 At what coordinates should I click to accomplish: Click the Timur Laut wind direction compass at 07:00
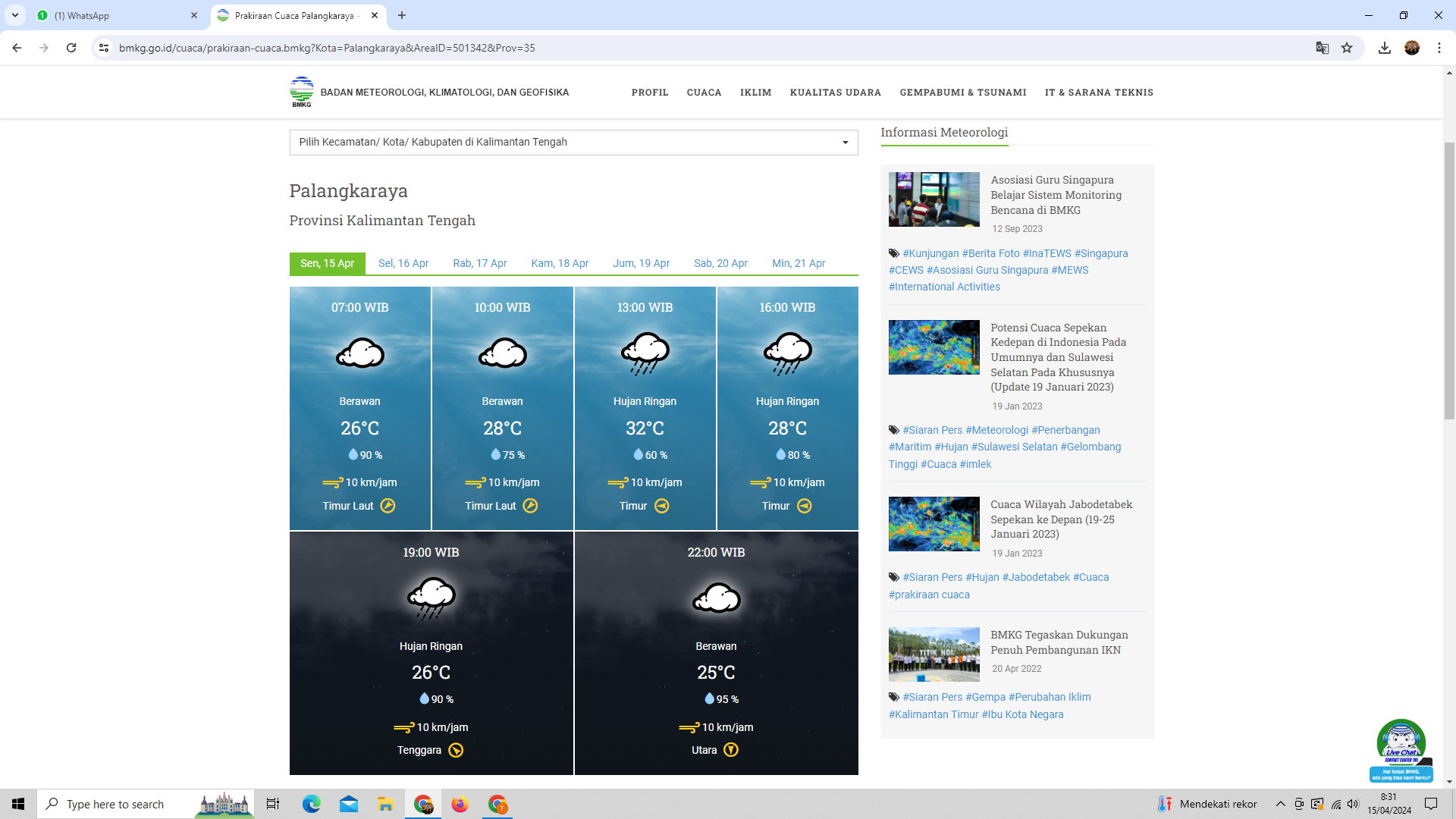[x=388, y=506]
